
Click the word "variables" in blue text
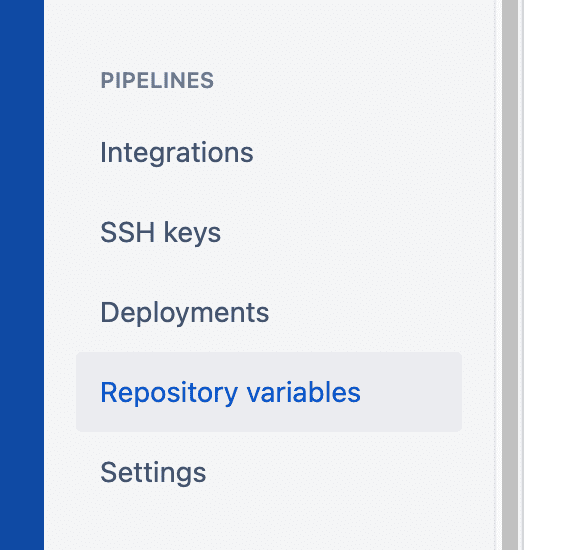[x=304, y=392]
